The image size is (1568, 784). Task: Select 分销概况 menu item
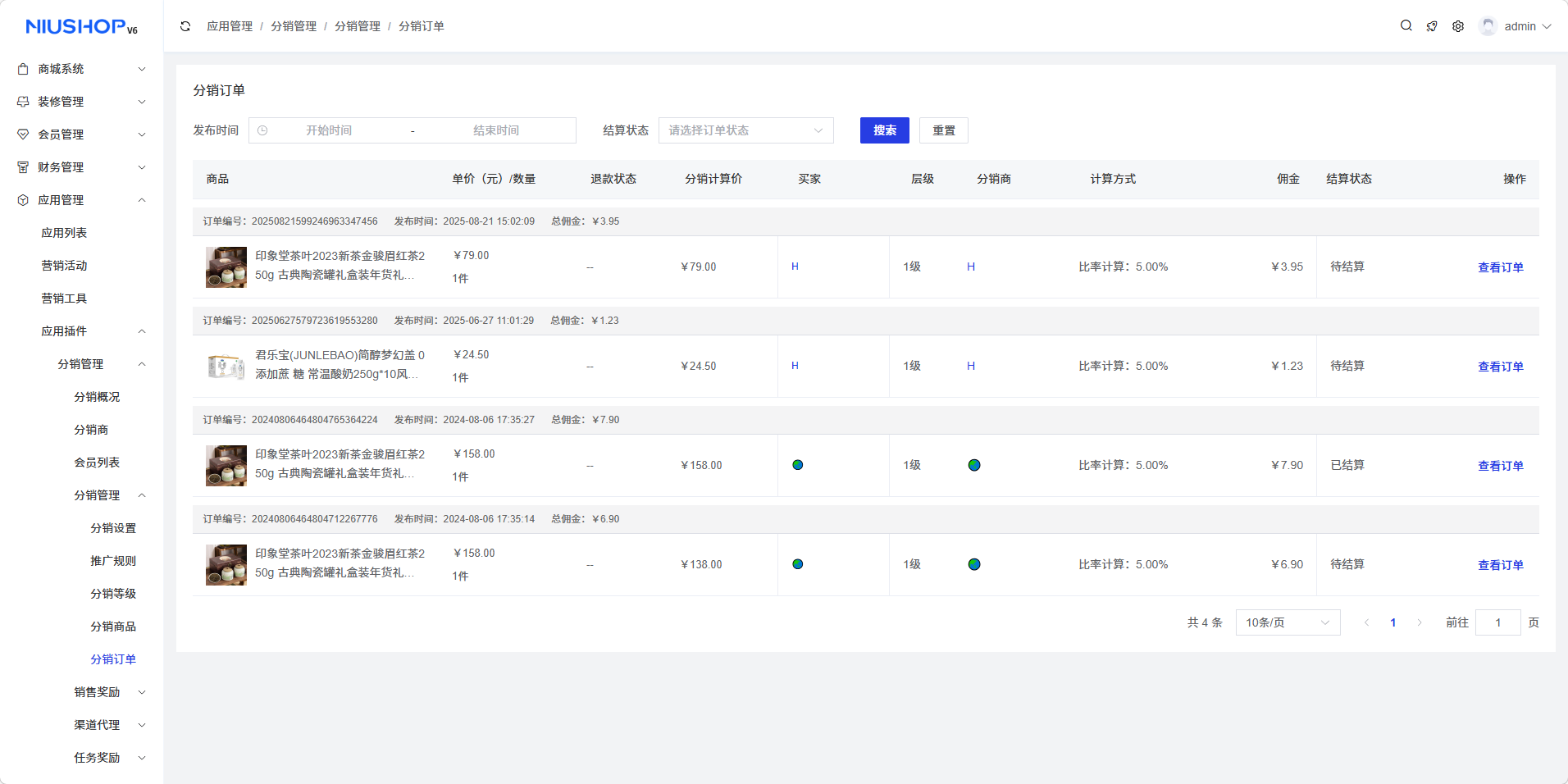pyautogui.click(x=97, y=397)
